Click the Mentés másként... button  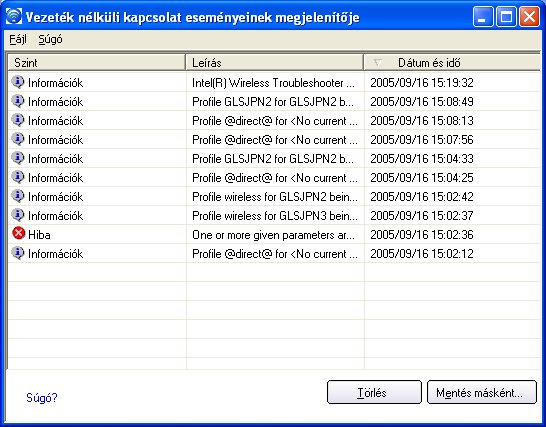tap(482, 392)
